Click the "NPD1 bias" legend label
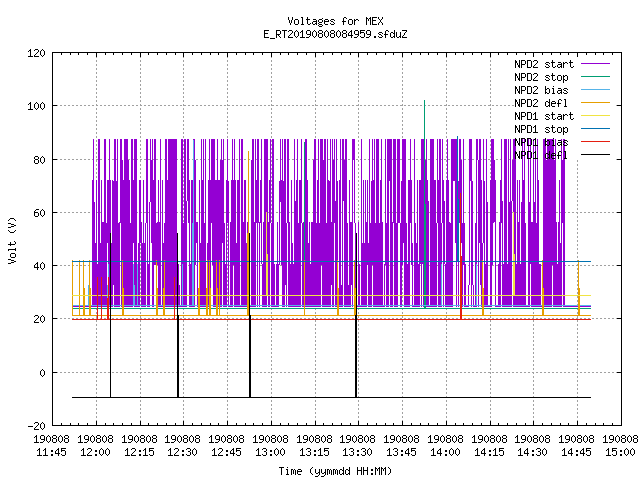 (541, 142)
